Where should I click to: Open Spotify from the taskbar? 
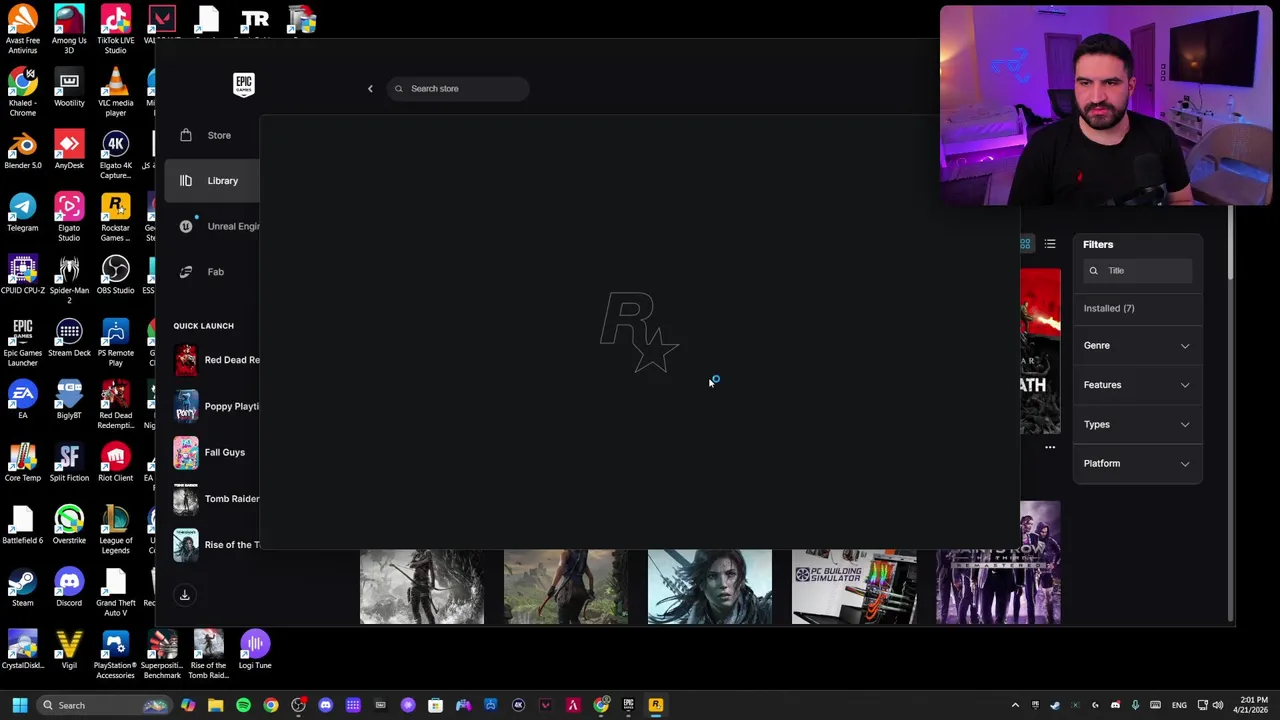243,706
